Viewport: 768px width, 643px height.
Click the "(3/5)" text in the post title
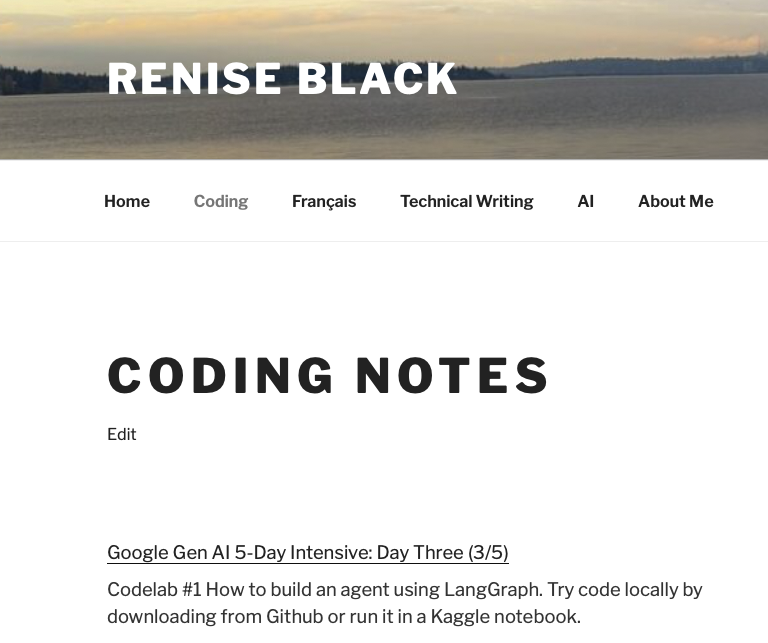tap(488, 552)
